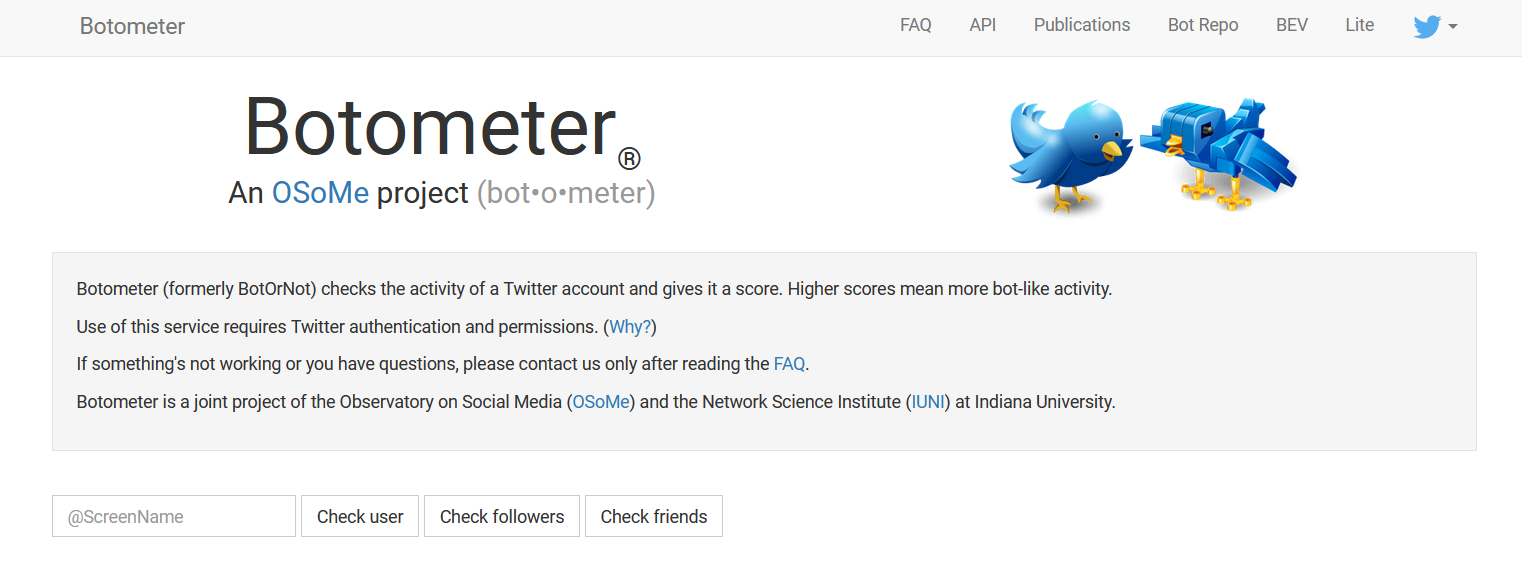1522x567 pixels.
Task: Click the Twitter bird icon in navbar
Action: pyautogui.click(x=1426, y=27)
